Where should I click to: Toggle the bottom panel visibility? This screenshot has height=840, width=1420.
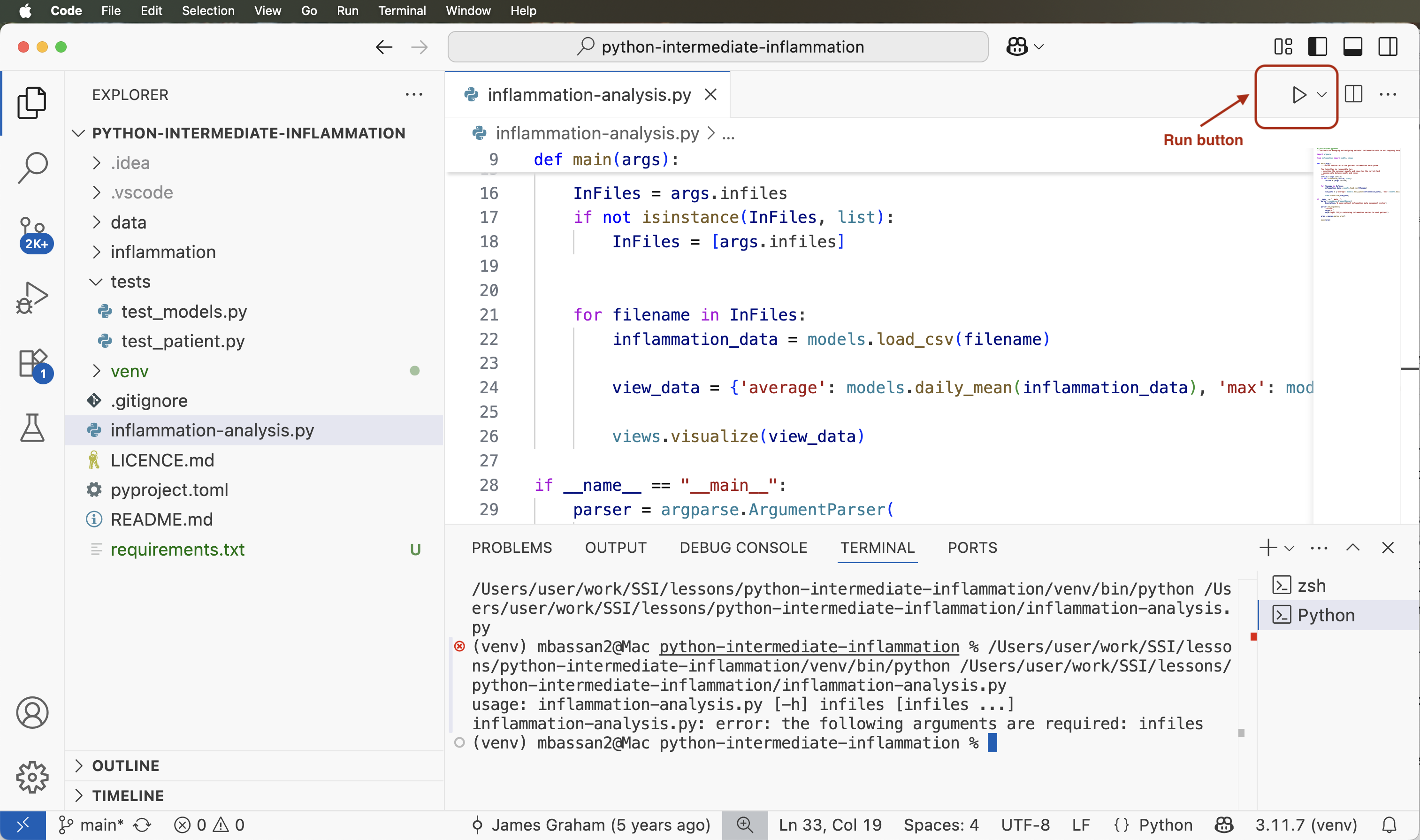1352,46
